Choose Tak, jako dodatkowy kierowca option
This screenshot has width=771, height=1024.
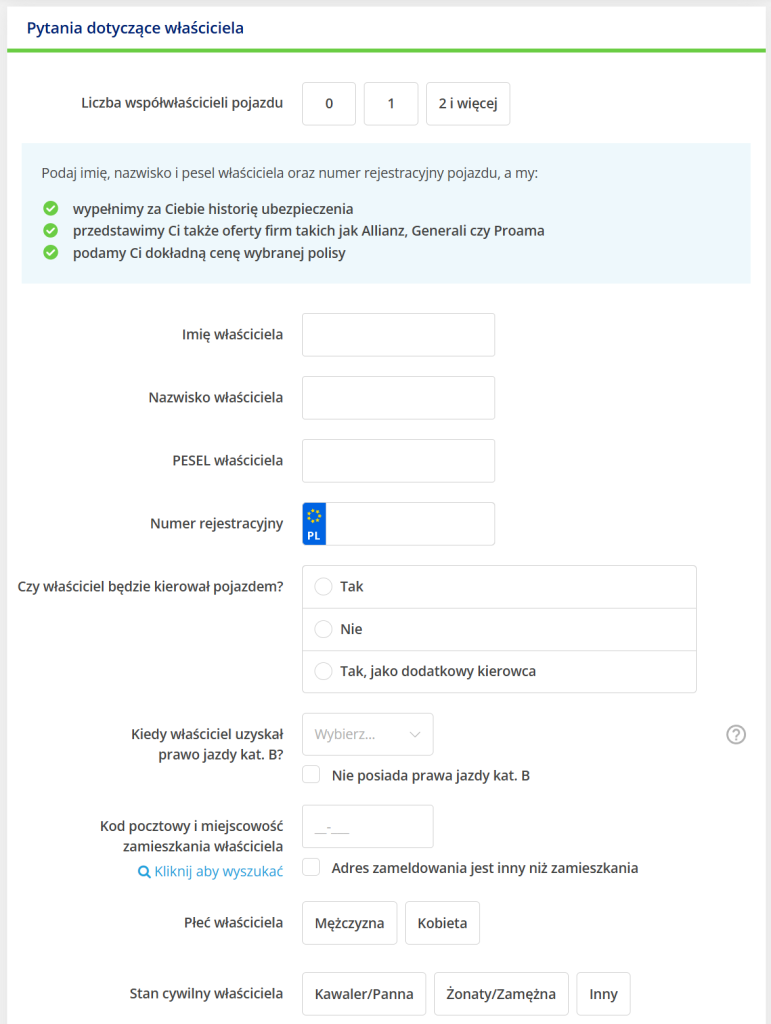(x=323, y=671)
